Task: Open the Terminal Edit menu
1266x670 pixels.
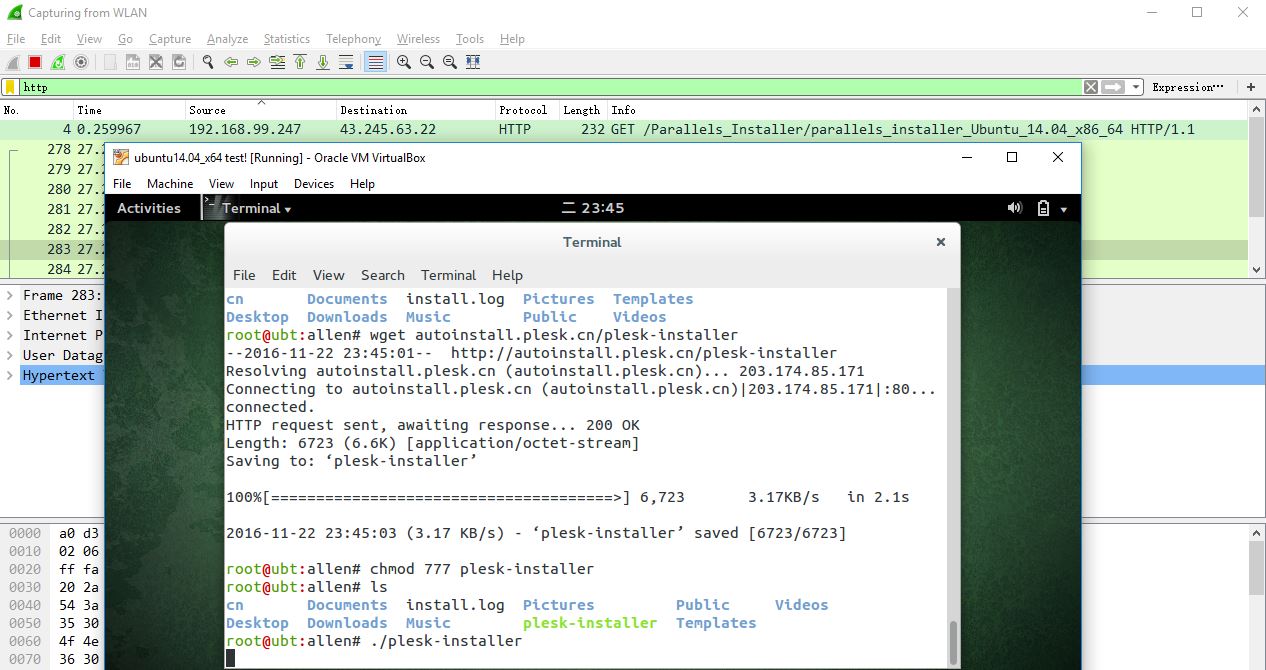Action: (284, 275)
